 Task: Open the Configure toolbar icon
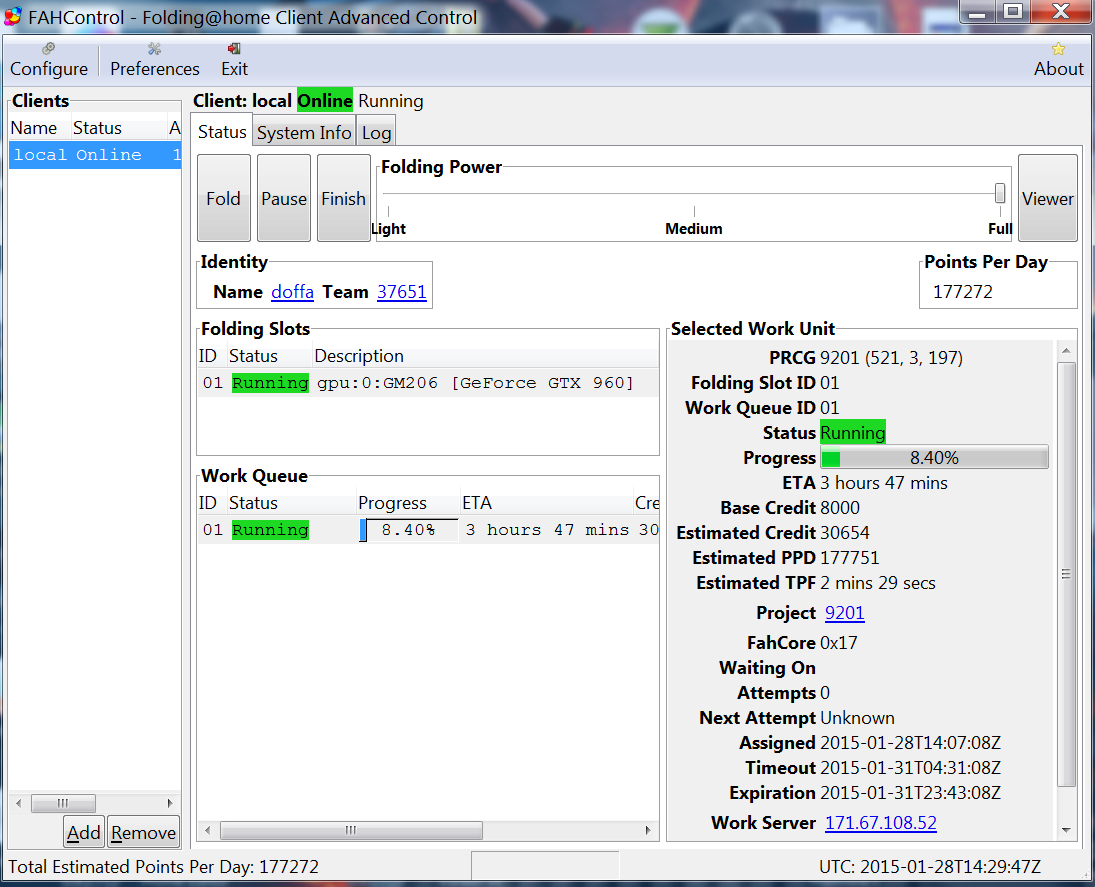pyautogui.click(x=48, y=49)
